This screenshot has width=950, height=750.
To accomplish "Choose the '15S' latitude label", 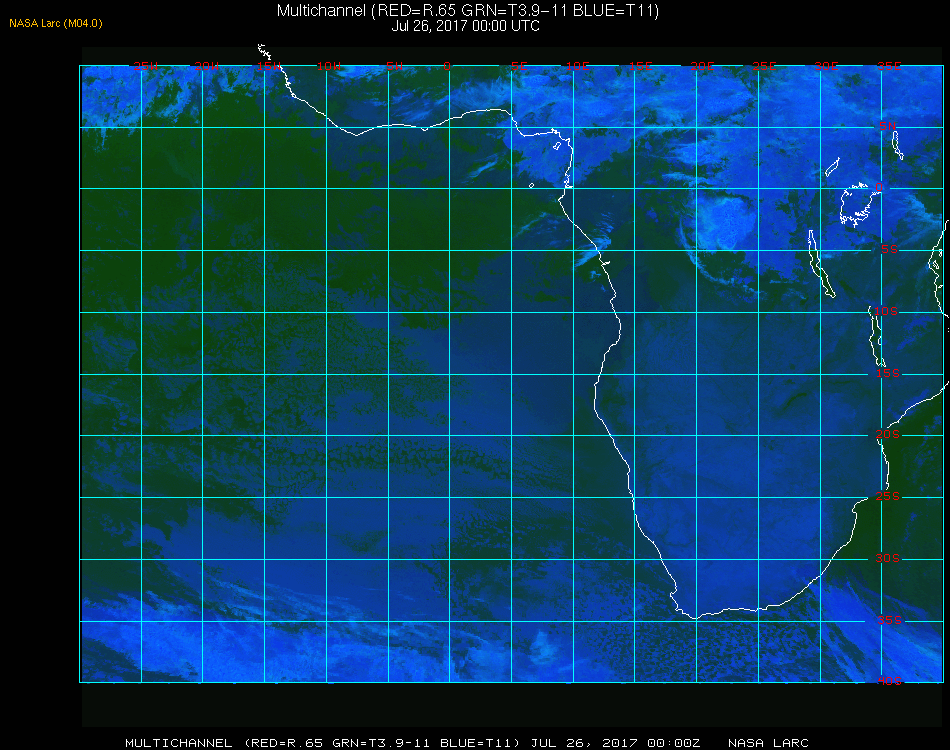I will (x=888, y=373).
